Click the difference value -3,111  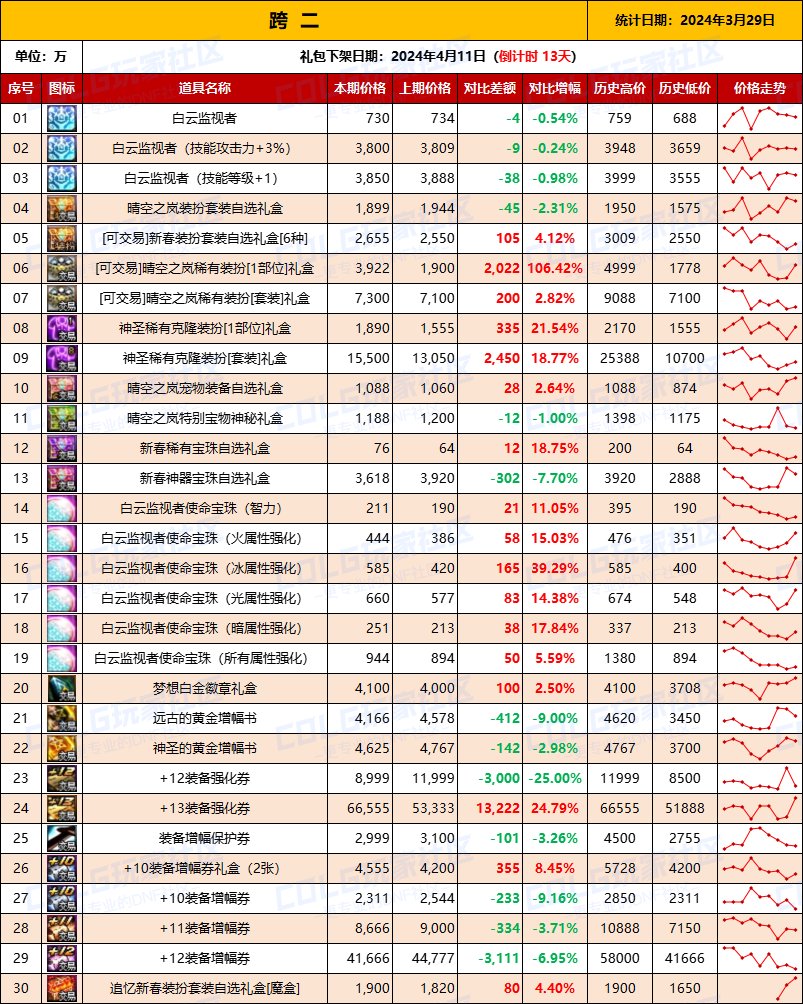(499, 959)
